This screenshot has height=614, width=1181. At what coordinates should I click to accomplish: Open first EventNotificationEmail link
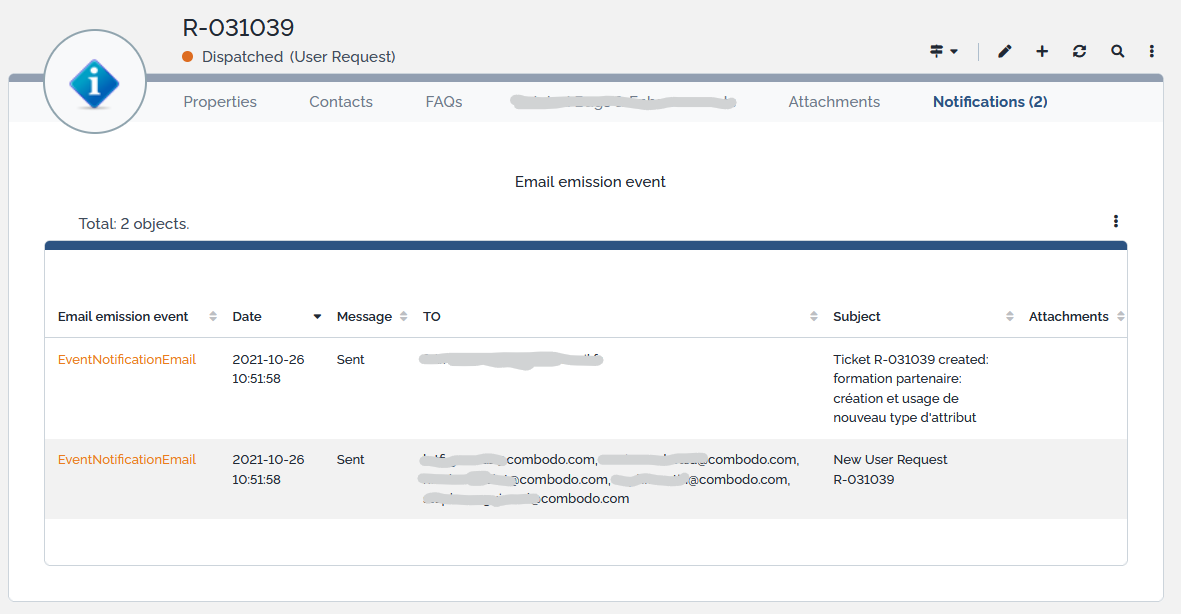click(x=127, y=360)
